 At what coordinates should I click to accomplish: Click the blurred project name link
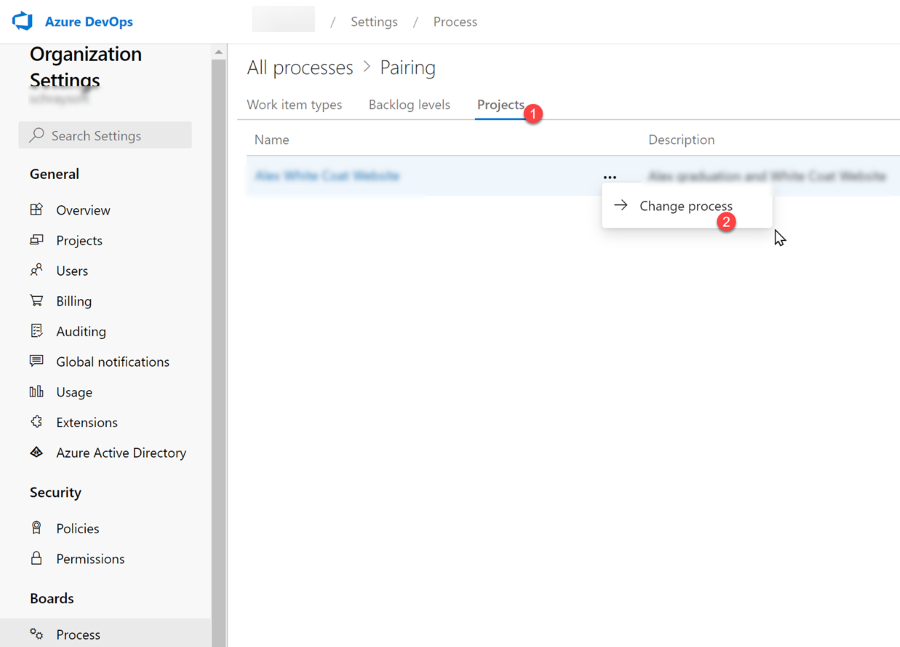(327, 176)
